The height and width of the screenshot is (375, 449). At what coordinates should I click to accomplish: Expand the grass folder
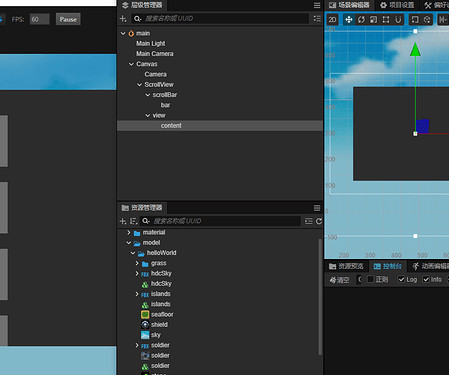[137, 263]
